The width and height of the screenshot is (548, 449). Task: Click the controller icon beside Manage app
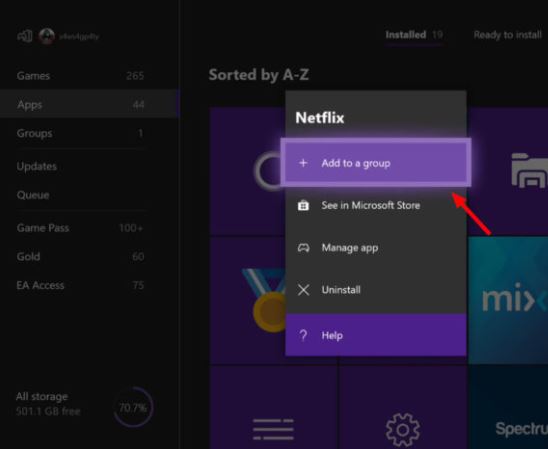[x=303, y=248]
